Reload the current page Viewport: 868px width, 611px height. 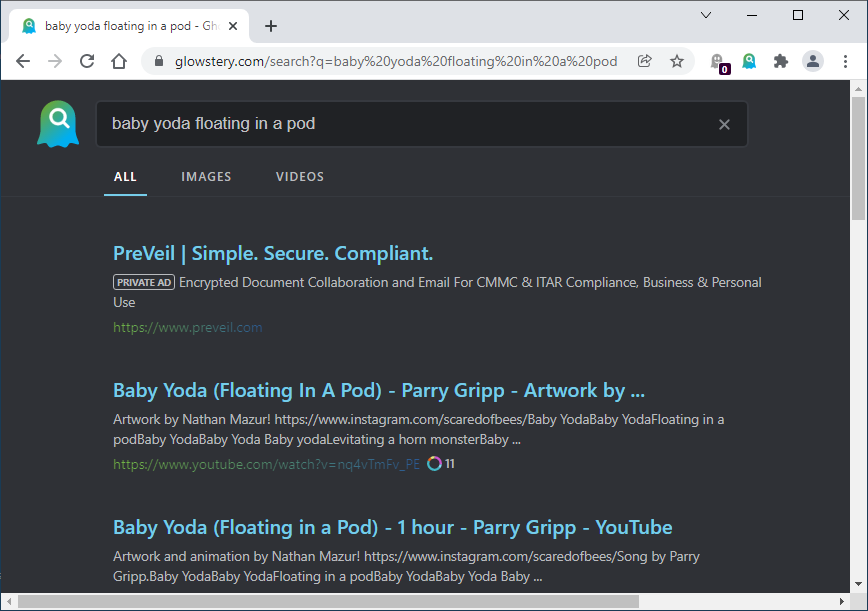coord(87,61)
